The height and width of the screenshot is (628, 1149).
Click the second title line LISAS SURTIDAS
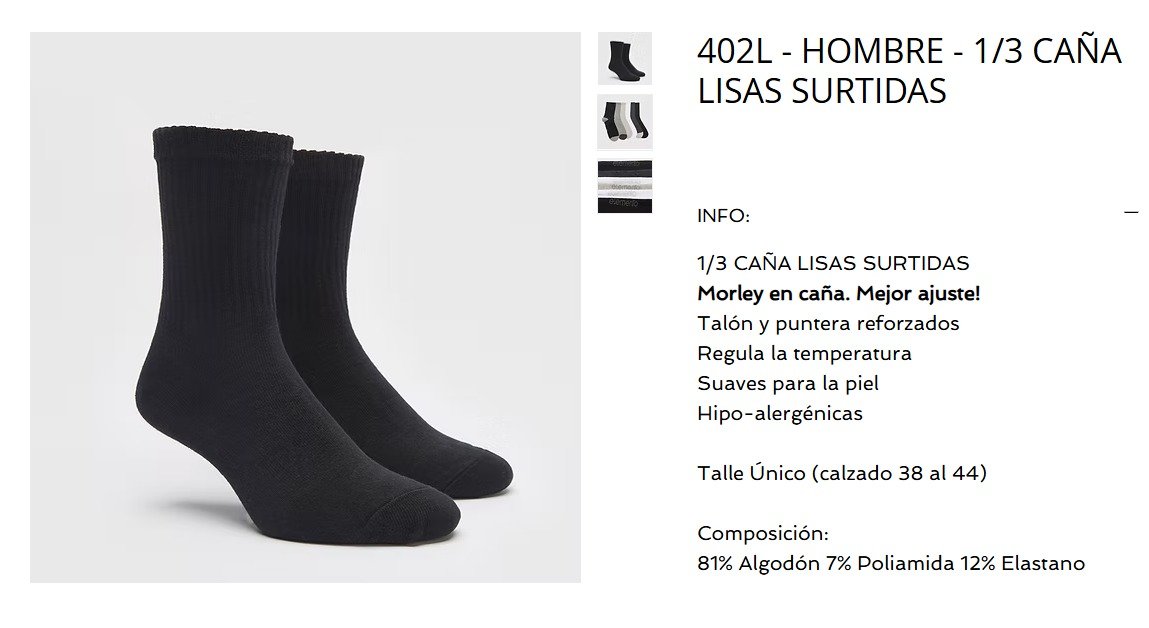pos(821,91)
